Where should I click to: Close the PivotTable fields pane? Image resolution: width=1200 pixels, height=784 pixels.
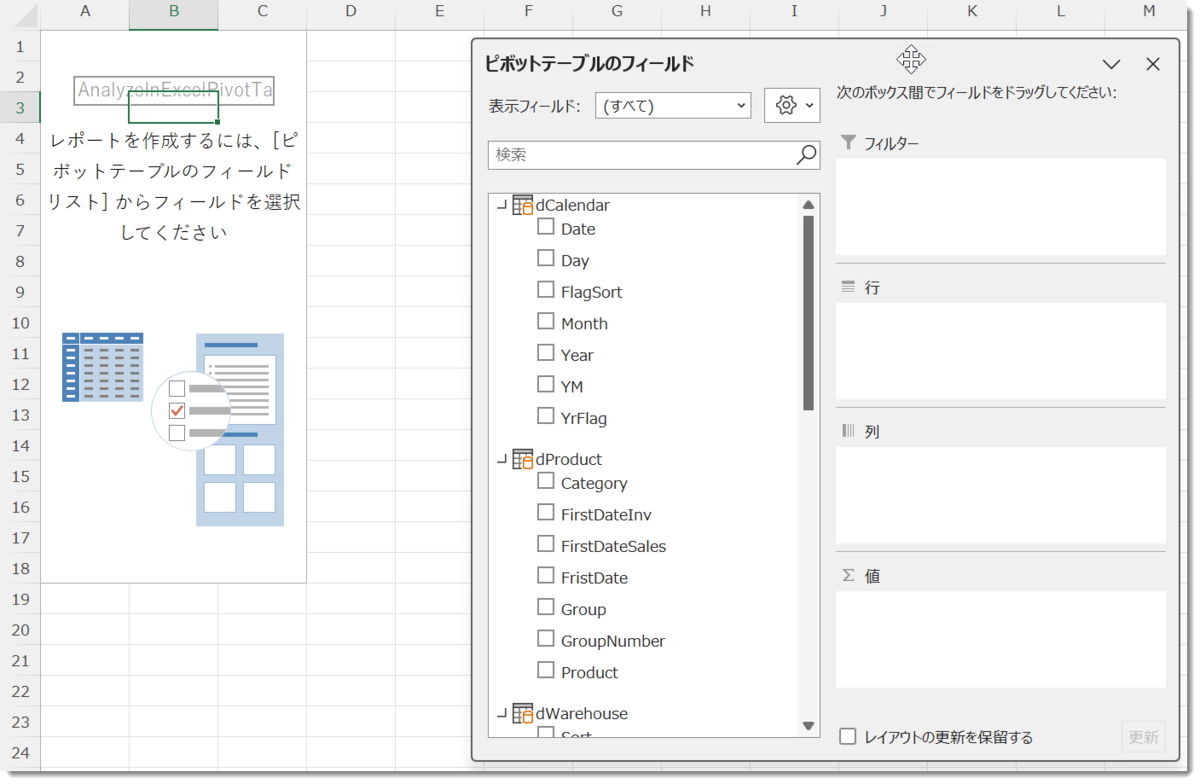click(1152, 63)
